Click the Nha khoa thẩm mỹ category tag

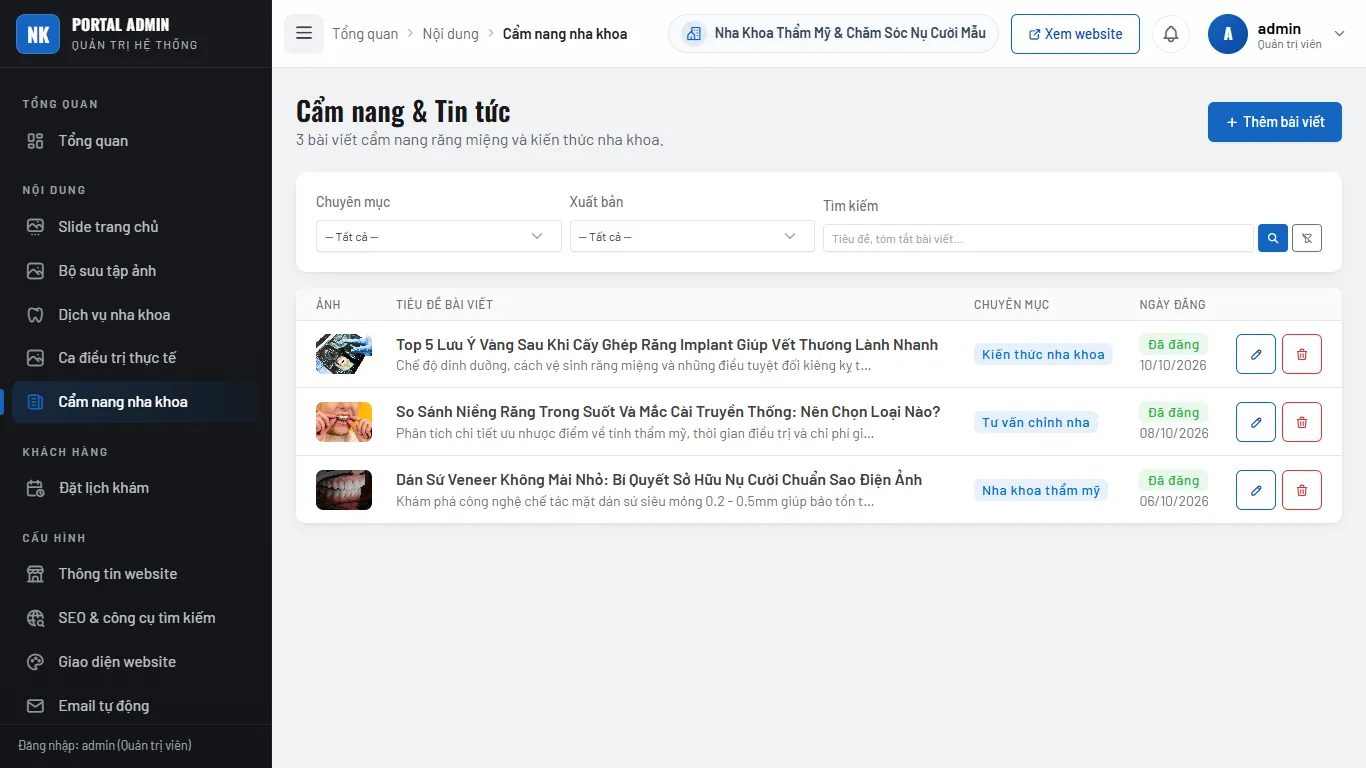pos(1041,490)
